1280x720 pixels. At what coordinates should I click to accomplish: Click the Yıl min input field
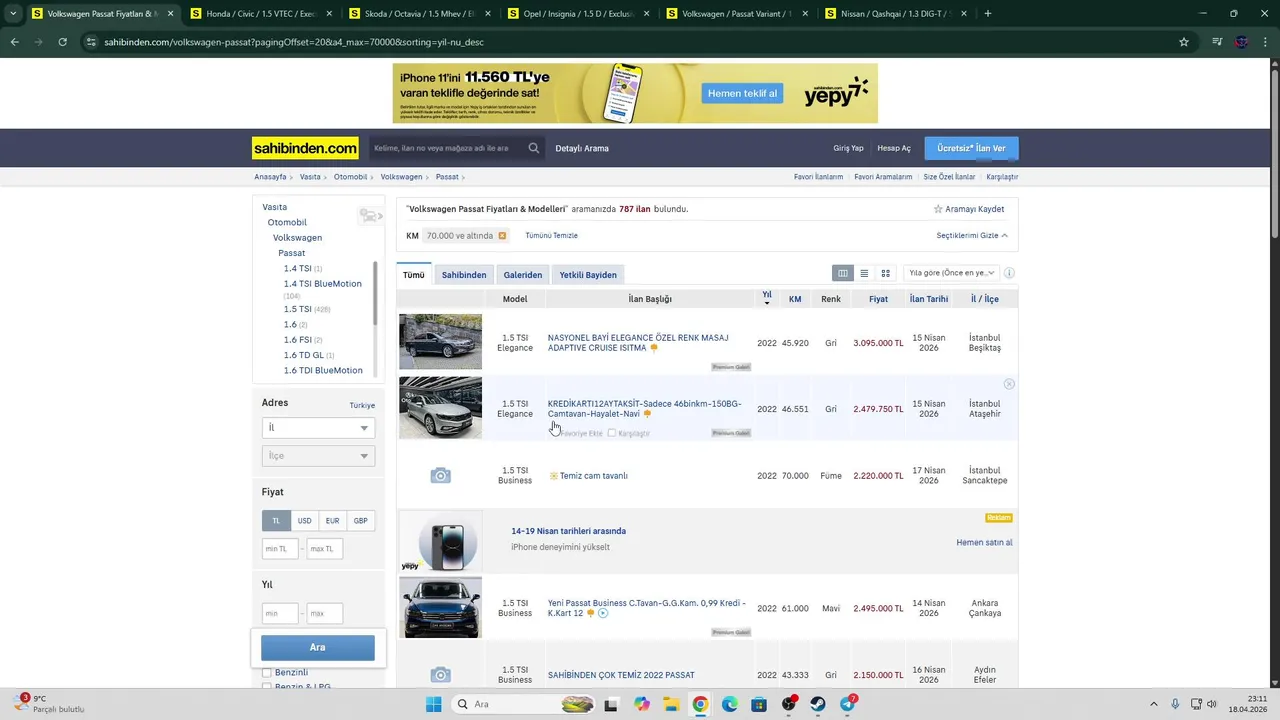280,613
